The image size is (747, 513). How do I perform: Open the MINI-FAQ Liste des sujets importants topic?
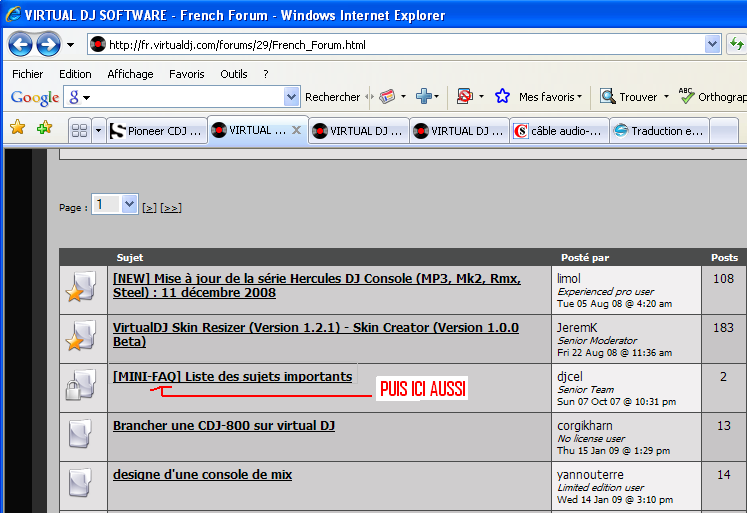[232, 376]
